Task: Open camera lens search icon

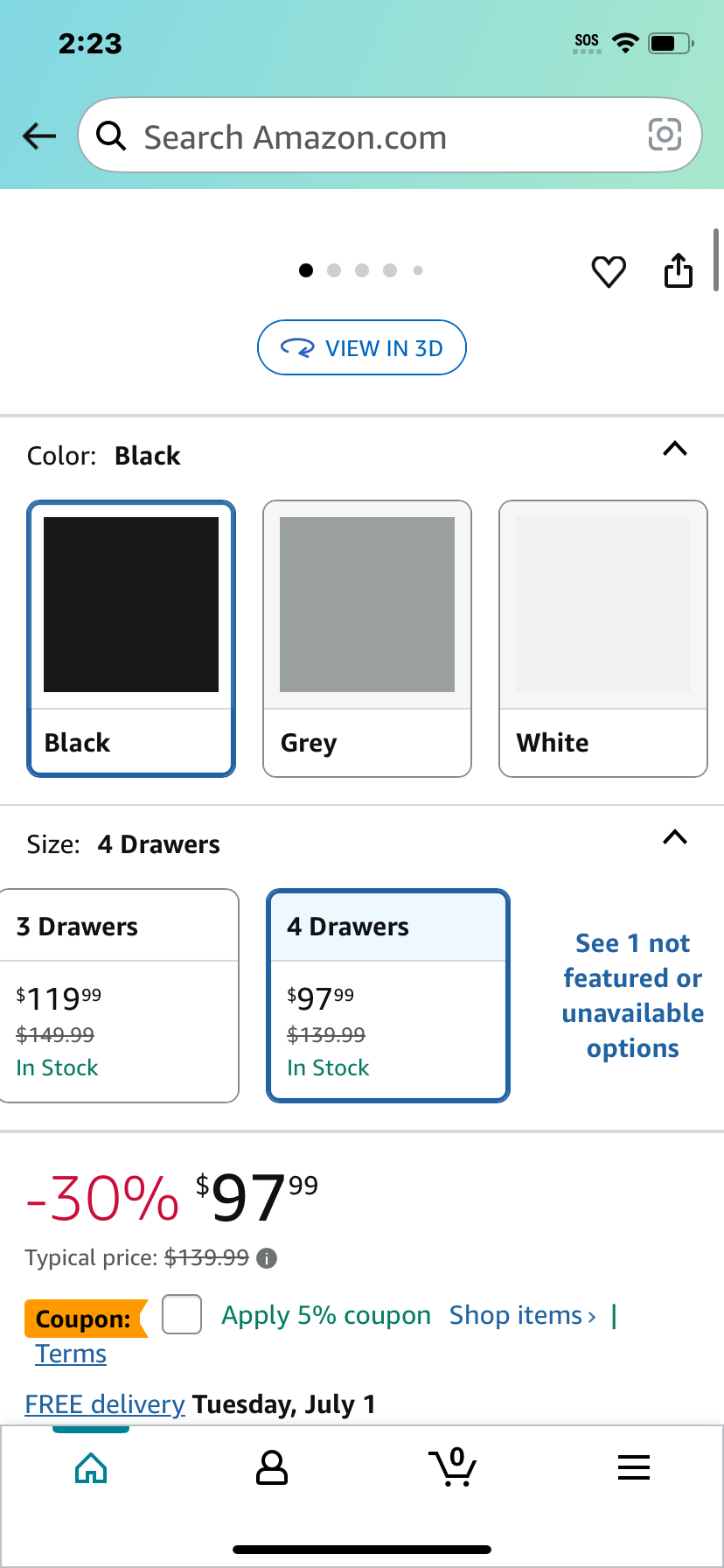Action: click(665, 135)
